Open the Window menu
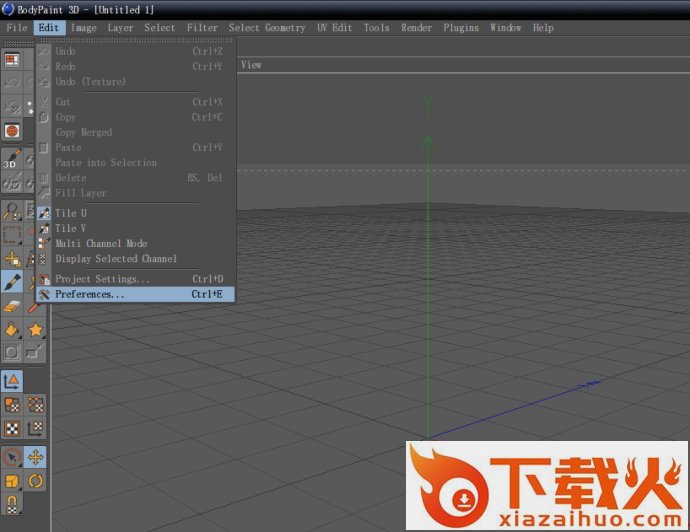The height and width of the screenshot is (532, 690). pos(506,28)
